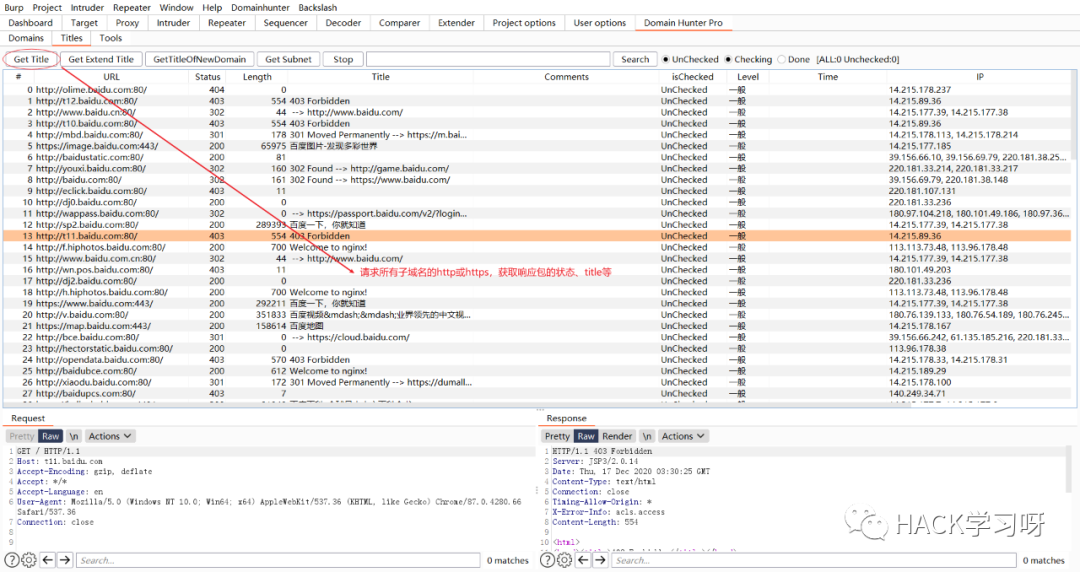Select row http://youxi.baidu.com:80/
Viewport: 1080px width, 572px height.
(x=537, y=168)
